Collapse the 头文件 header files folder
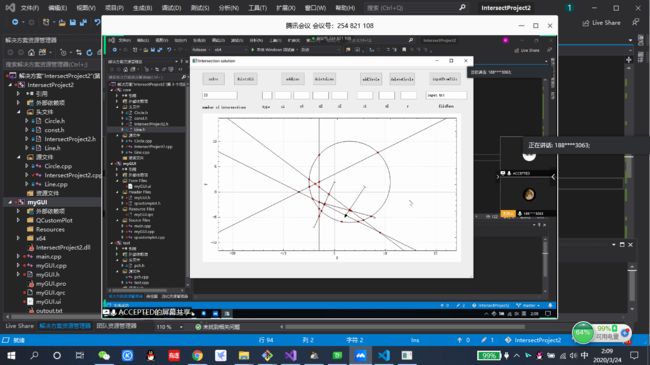This screenshot has height=365, width=650. point(19,112)
